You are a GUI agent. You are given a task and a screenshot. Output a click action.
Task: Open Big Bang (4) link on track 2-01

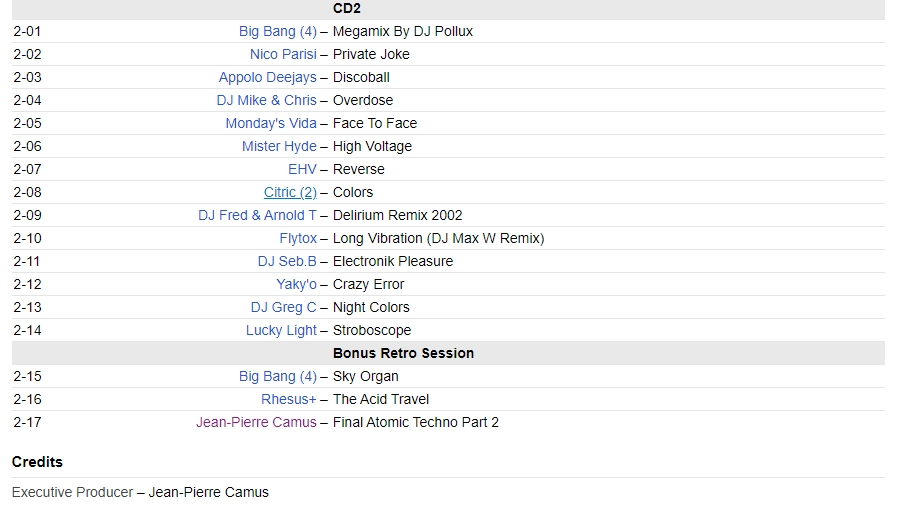click(x=278, y=31)
